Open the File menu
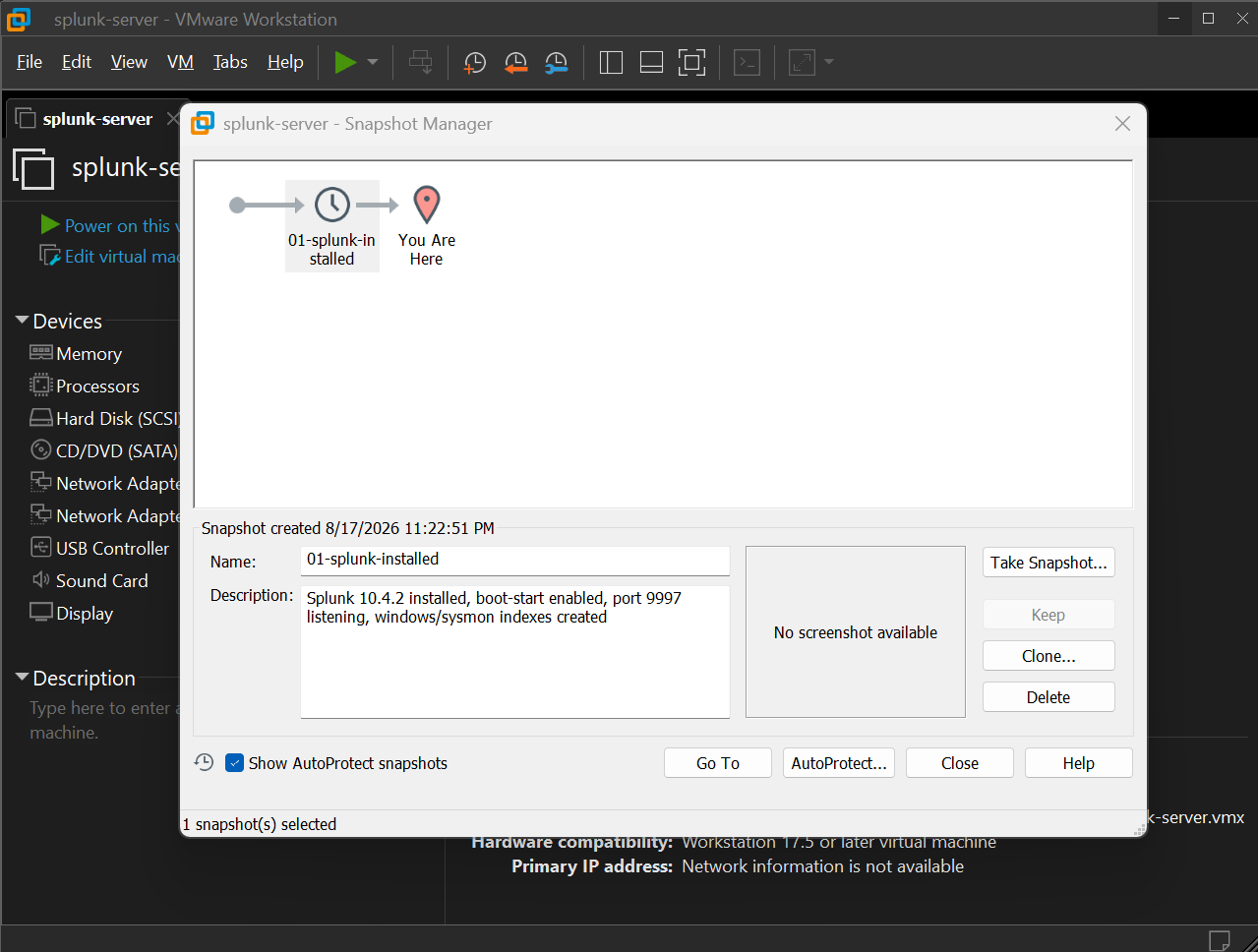1258x952 pixels. [30, 62]
